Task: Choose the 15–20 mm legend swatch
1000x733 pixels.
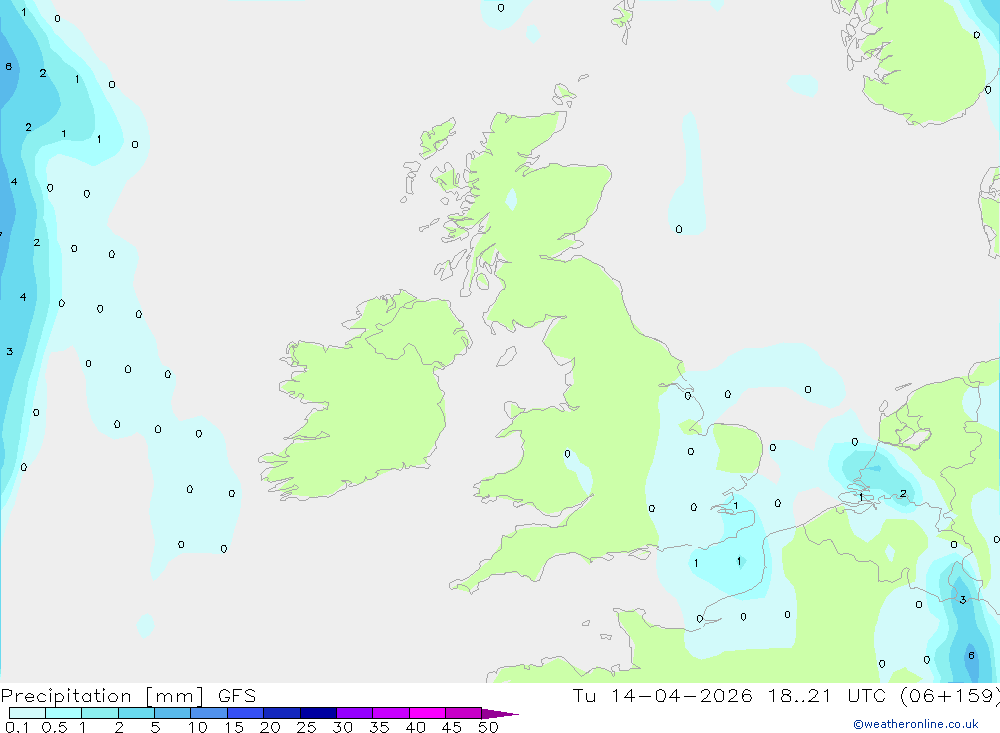Action: click(246, 713)
